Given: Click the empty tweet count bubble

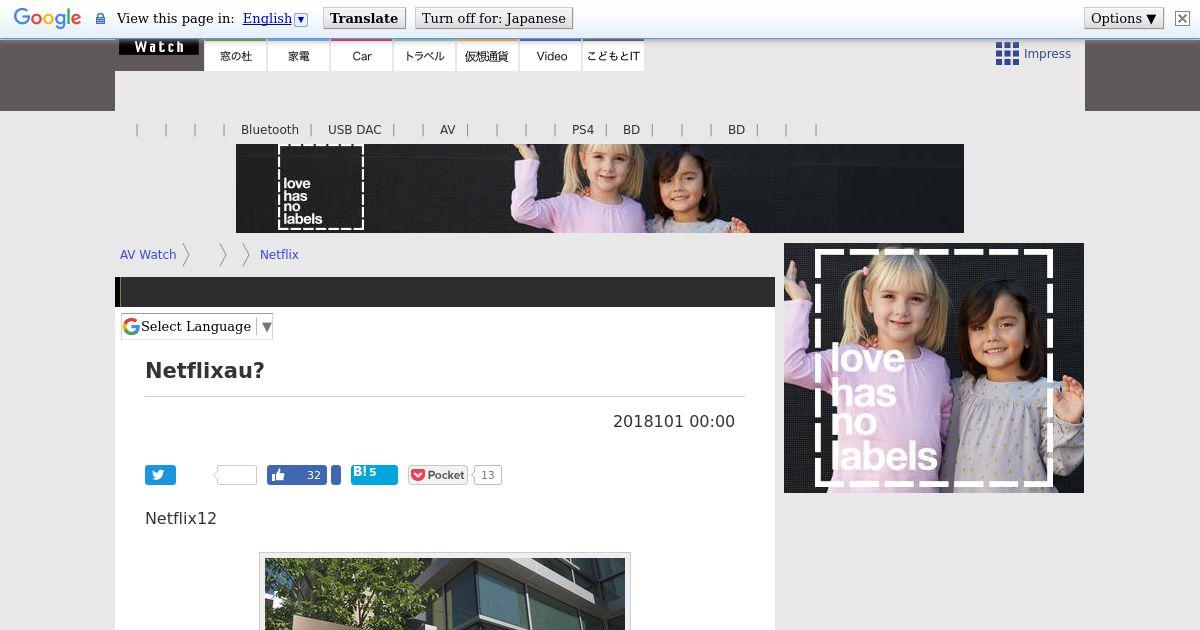Looking at the screenshot, I should pyautogui.click(x=236, y=475).
